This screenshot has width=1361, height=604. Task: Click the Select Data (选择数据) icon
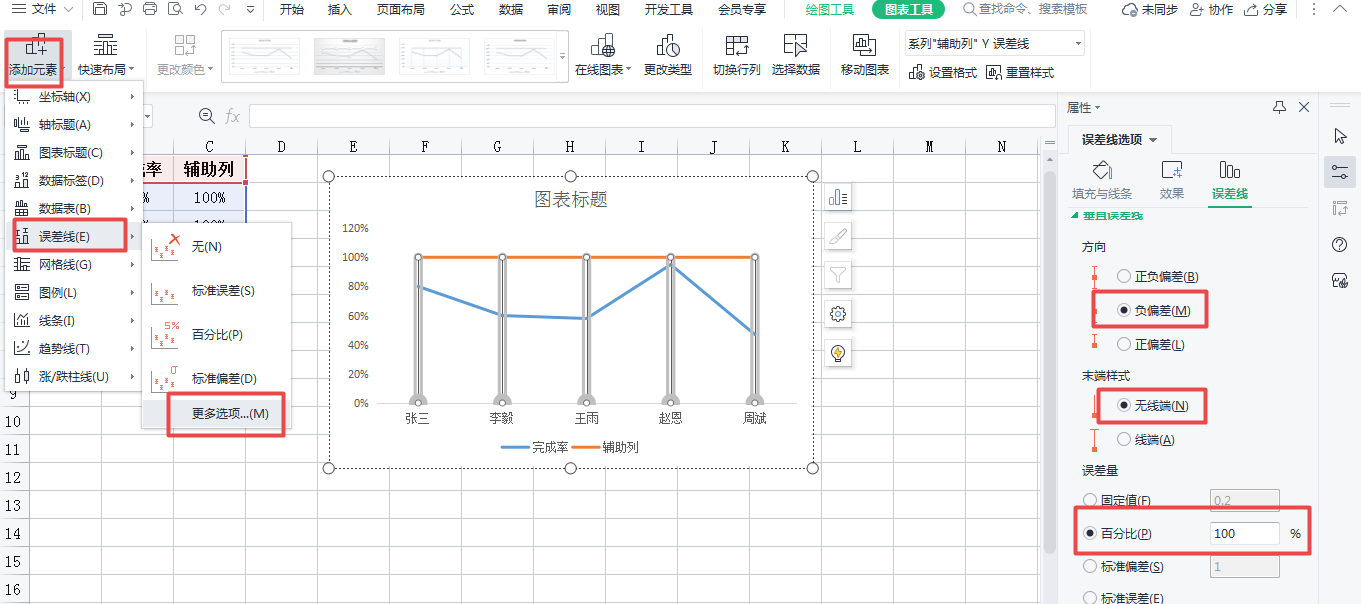pyautogui.click(x=796, y=46)
